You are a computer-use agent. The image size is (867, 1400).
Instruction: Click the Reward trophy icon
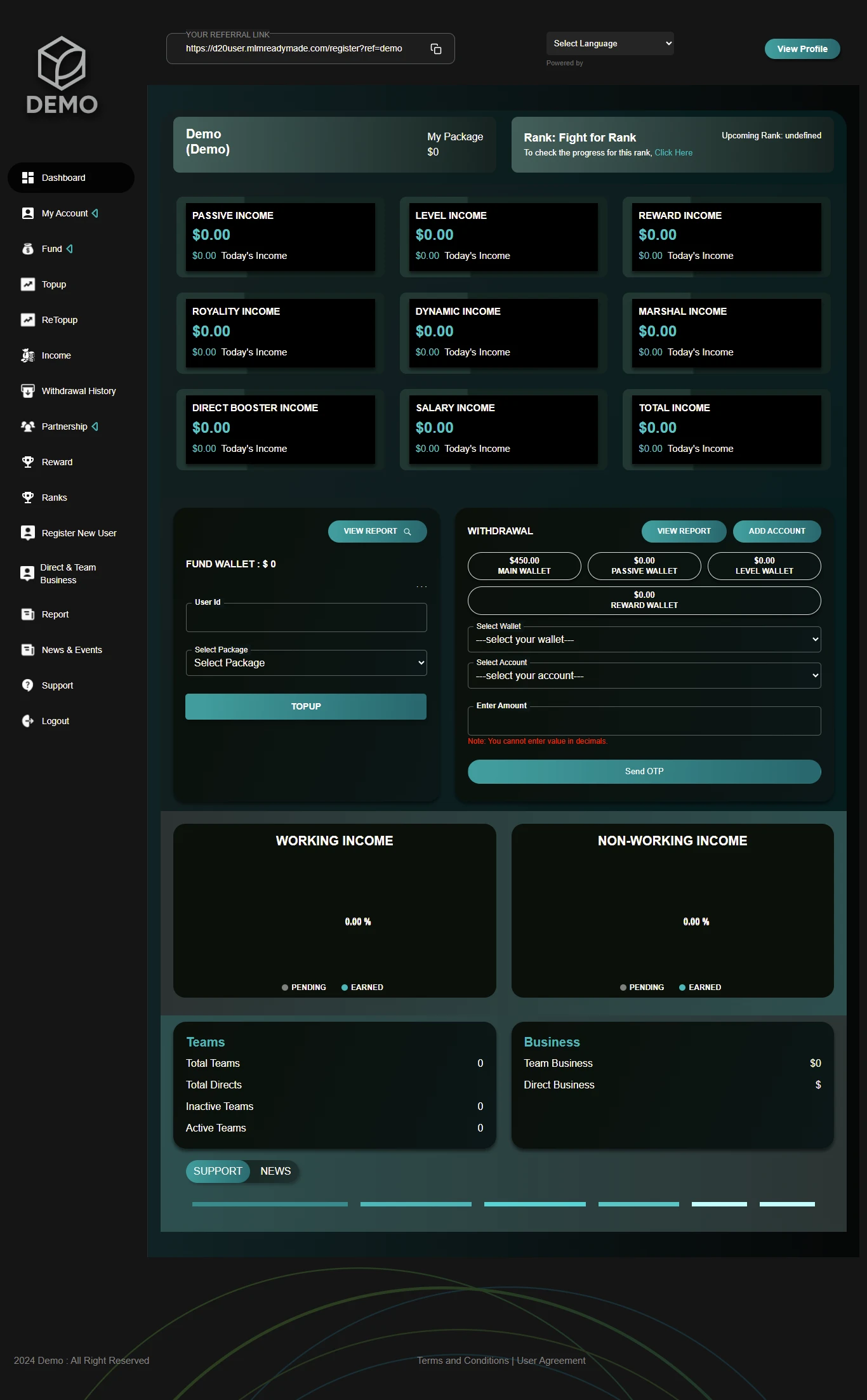coord(28,462)
